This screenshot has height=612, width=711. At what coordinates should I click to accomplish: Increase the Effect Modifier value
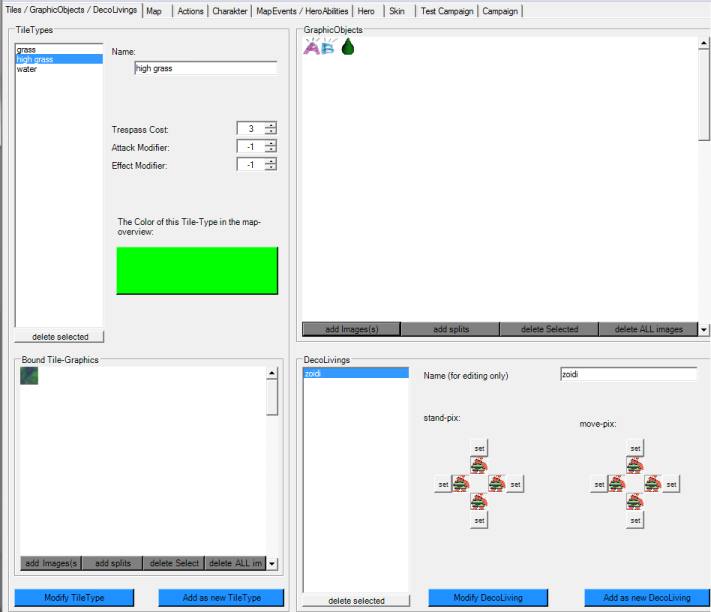pos(271,161)
